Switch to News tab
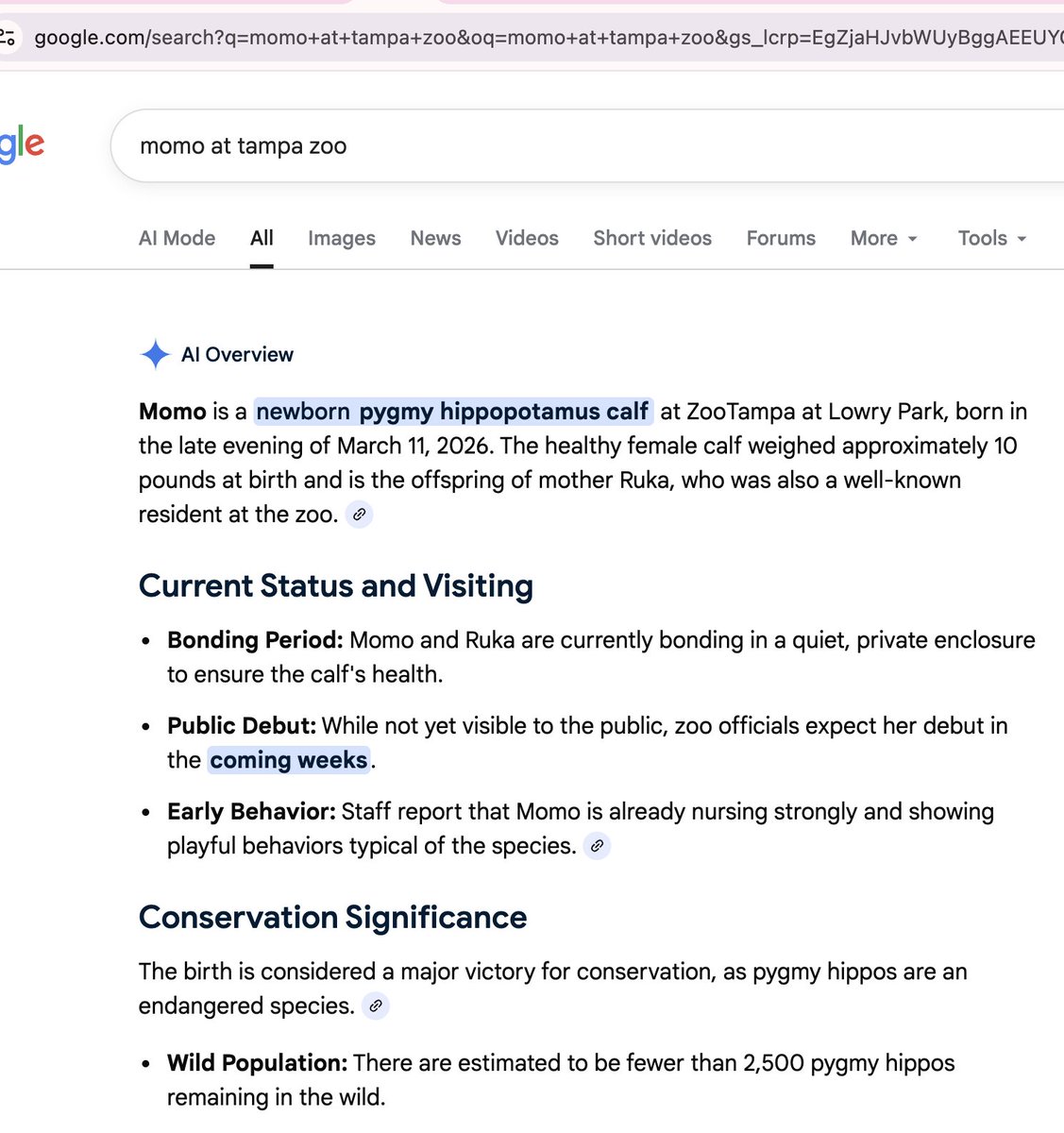The width and height of the screenshot is (1064, 1133). pos(435,239)
